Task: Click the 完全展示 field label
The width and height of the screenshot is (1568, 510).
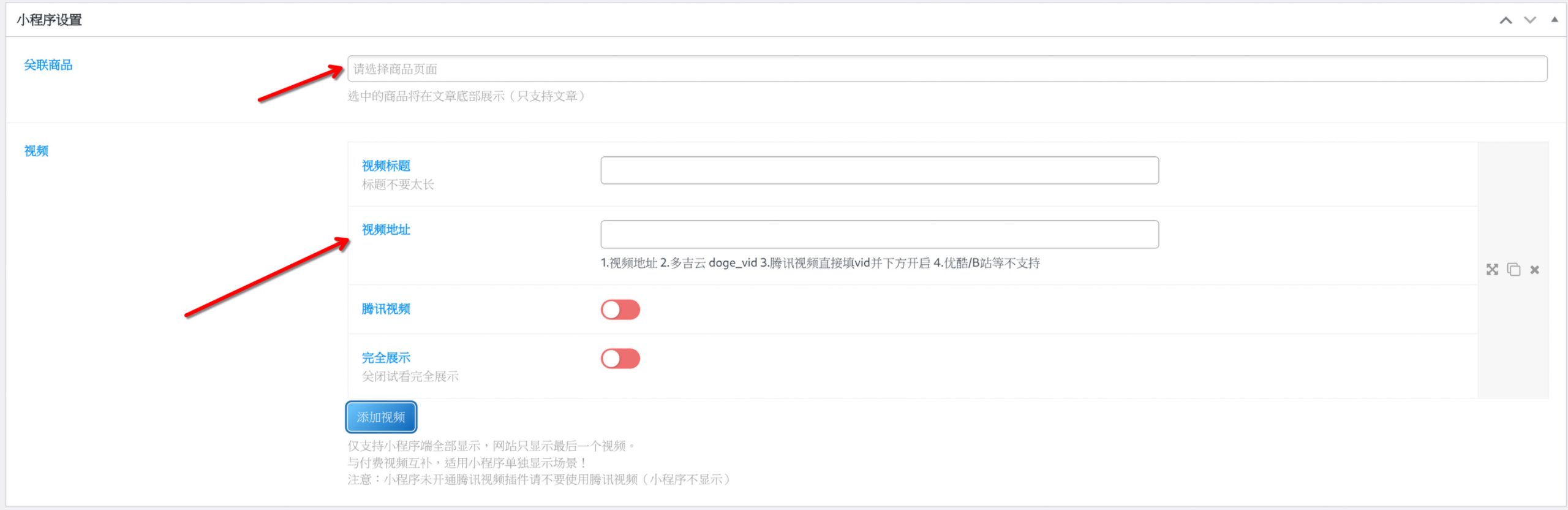Action: click(386, 358)
